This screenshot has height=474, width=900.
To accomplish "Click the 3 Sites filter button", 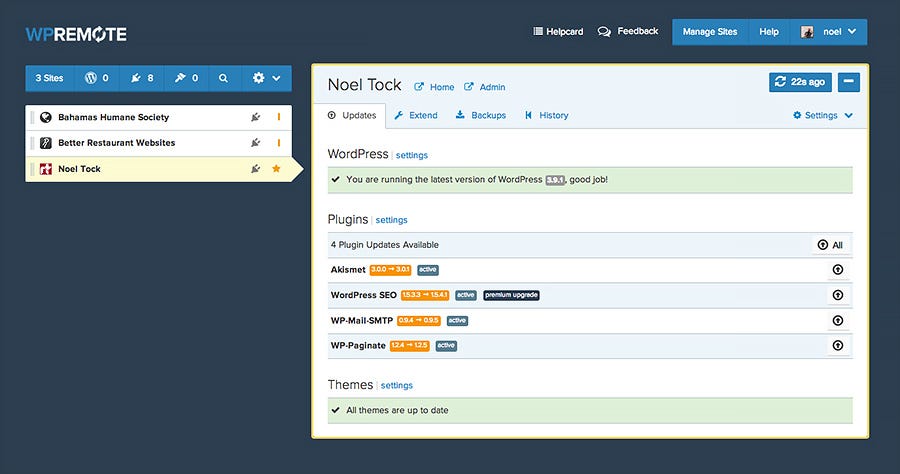I will coord(49,78).
